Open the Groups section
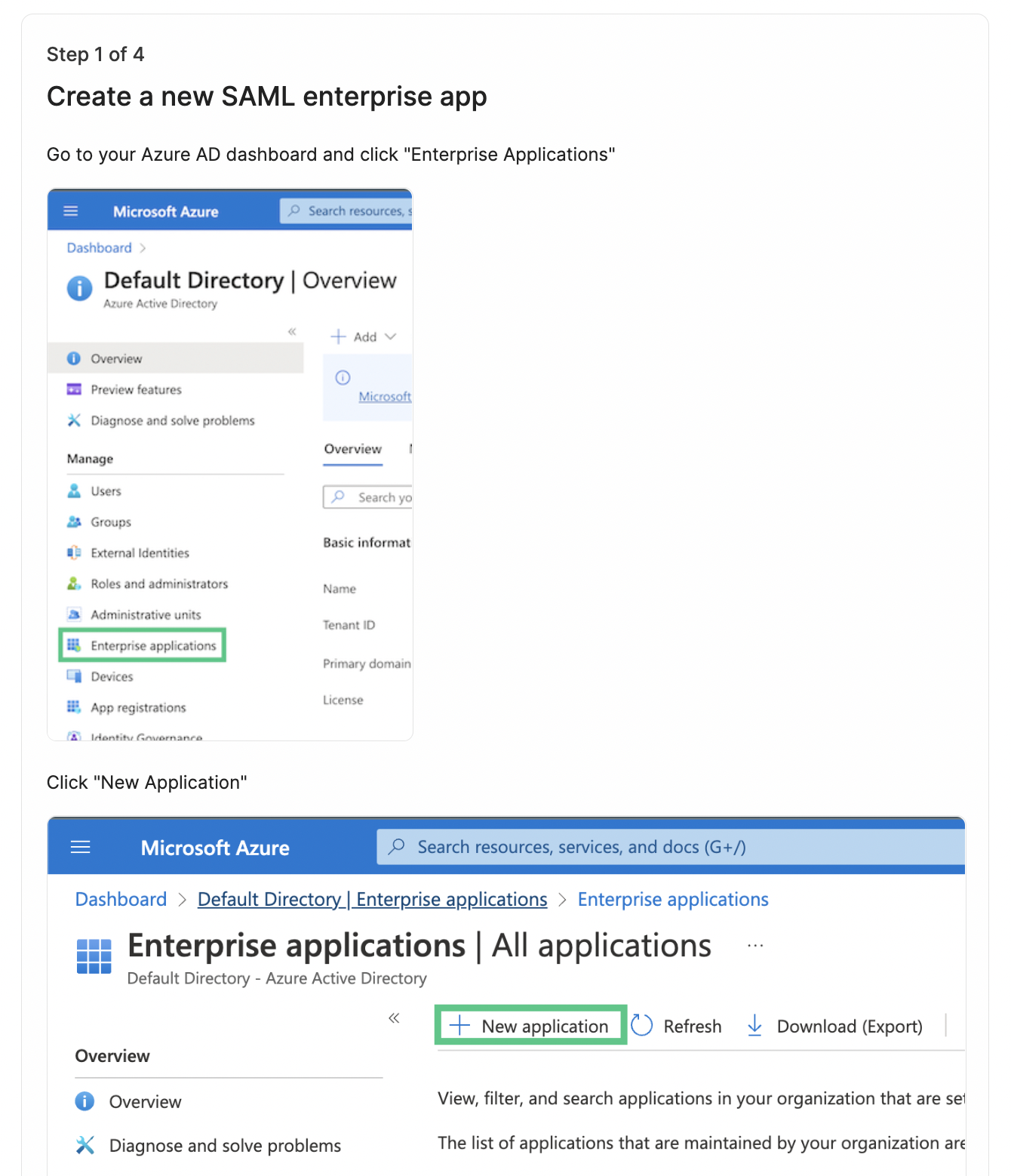The width and height of the screenshot is (1011, 1176). pos(110,522)
